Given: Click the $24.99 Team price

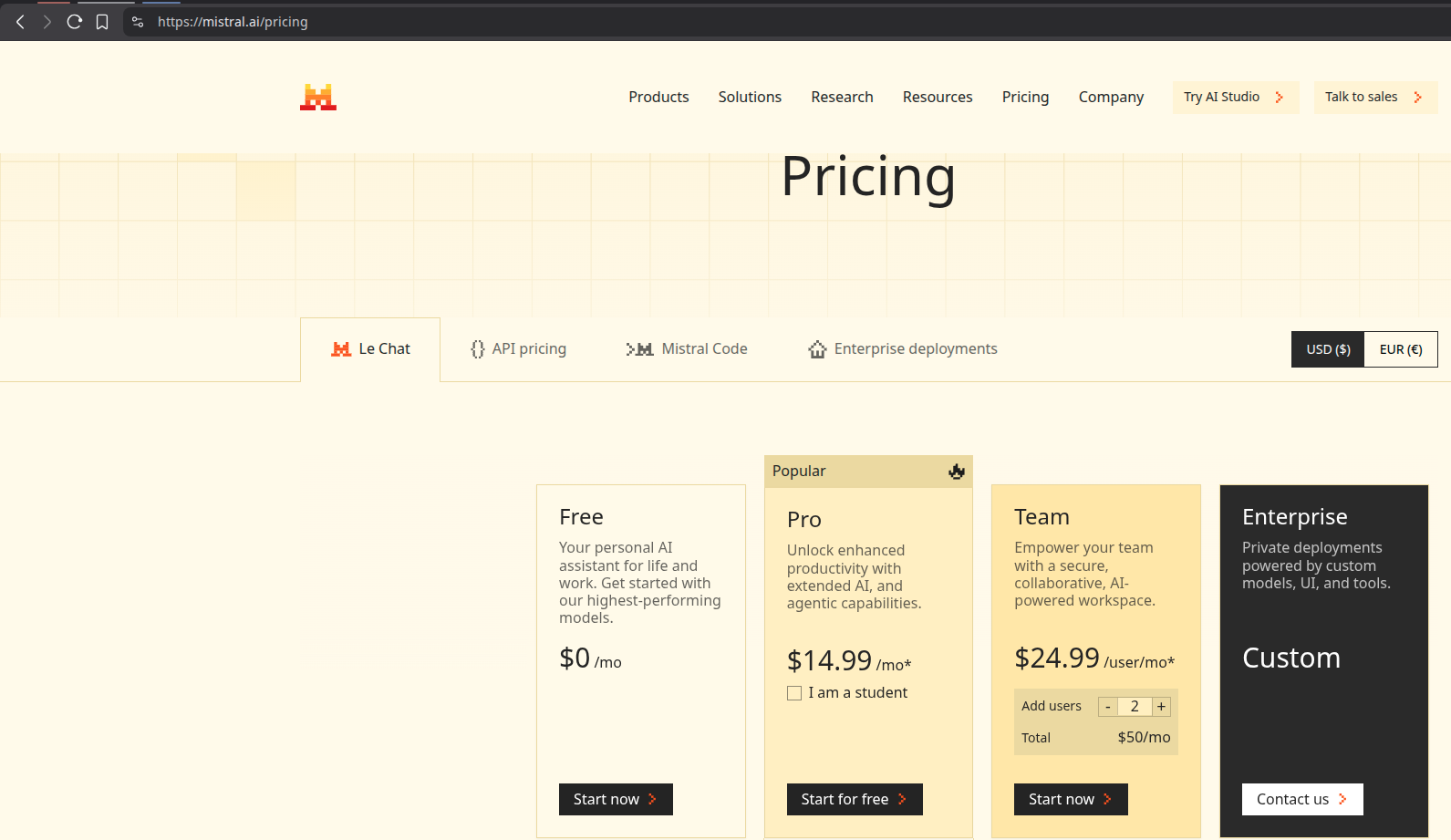Looking at the screenshot, I should tap(1057, 658).
